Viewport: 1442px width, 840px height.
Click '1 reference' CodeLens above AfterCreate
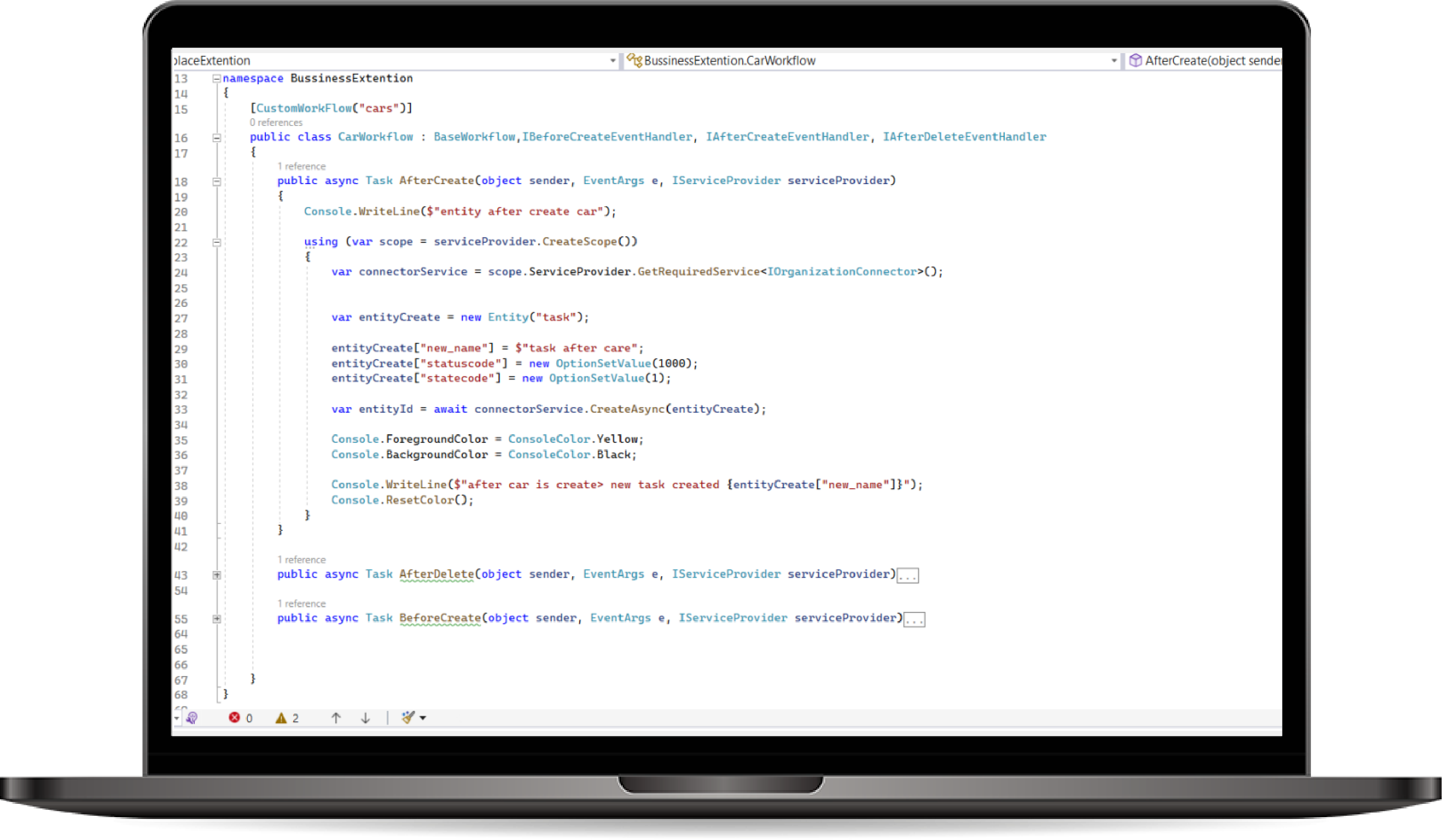(302, 166)
